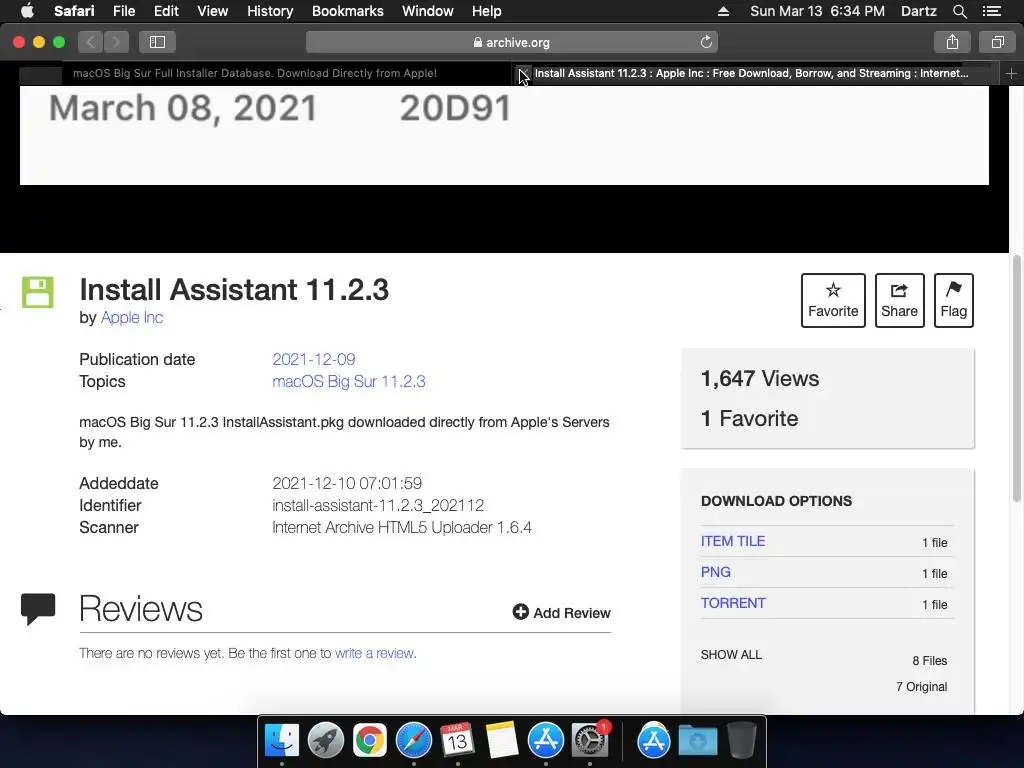
Task: Open Calendar from the Dock
Action: pos(457,741)
